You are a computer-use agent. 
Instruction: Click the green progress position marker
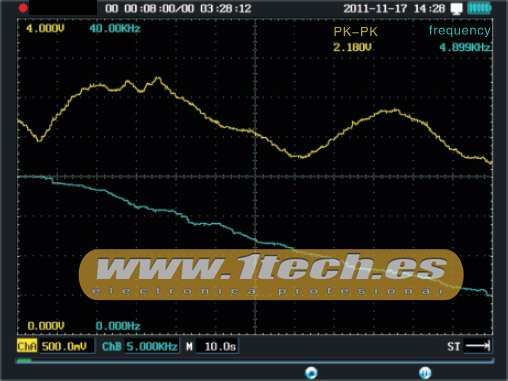(24, 360)
